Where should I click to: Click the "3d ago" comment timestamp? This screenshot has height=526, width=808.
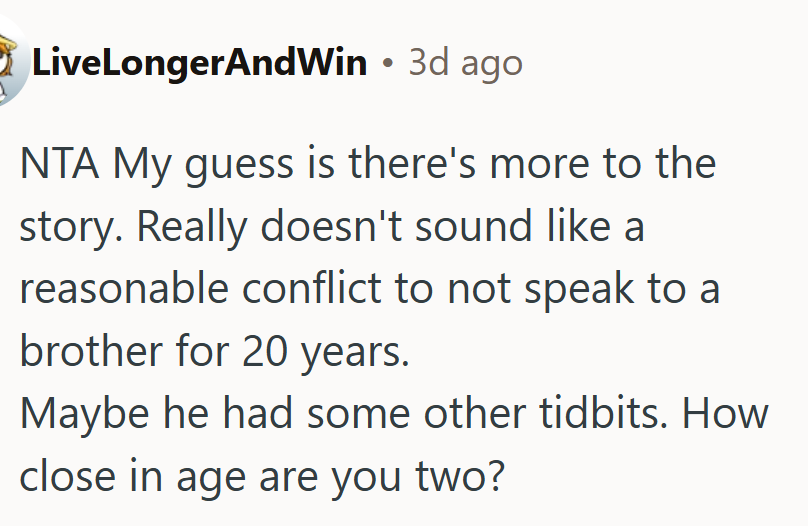pyautogui.click(x=465, y=64)
